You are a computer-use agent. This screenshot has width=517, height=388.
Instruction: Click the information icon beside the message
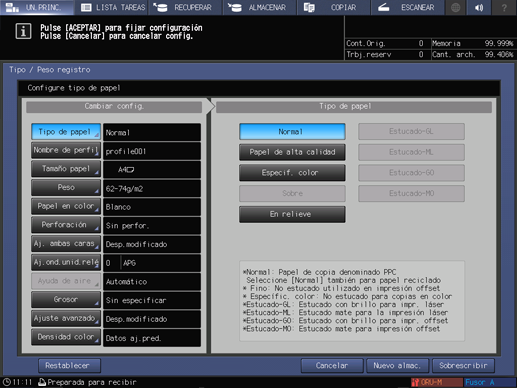tap(23, 31)
